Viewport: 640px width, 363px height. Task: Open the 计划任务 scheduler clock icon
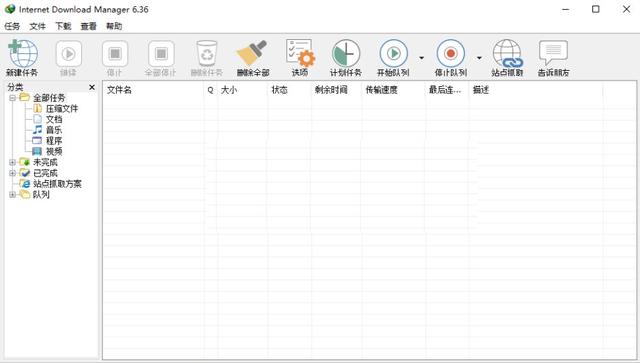click(346, 53)
